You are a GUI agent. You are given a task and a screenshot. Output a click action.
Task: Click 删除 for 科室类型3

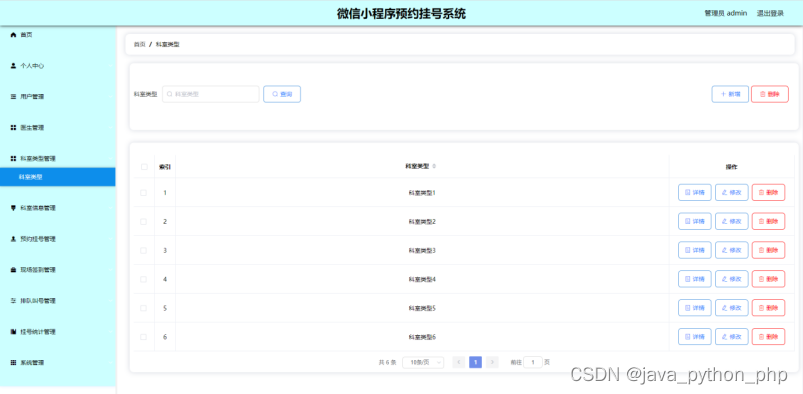[x=768, y=250]
